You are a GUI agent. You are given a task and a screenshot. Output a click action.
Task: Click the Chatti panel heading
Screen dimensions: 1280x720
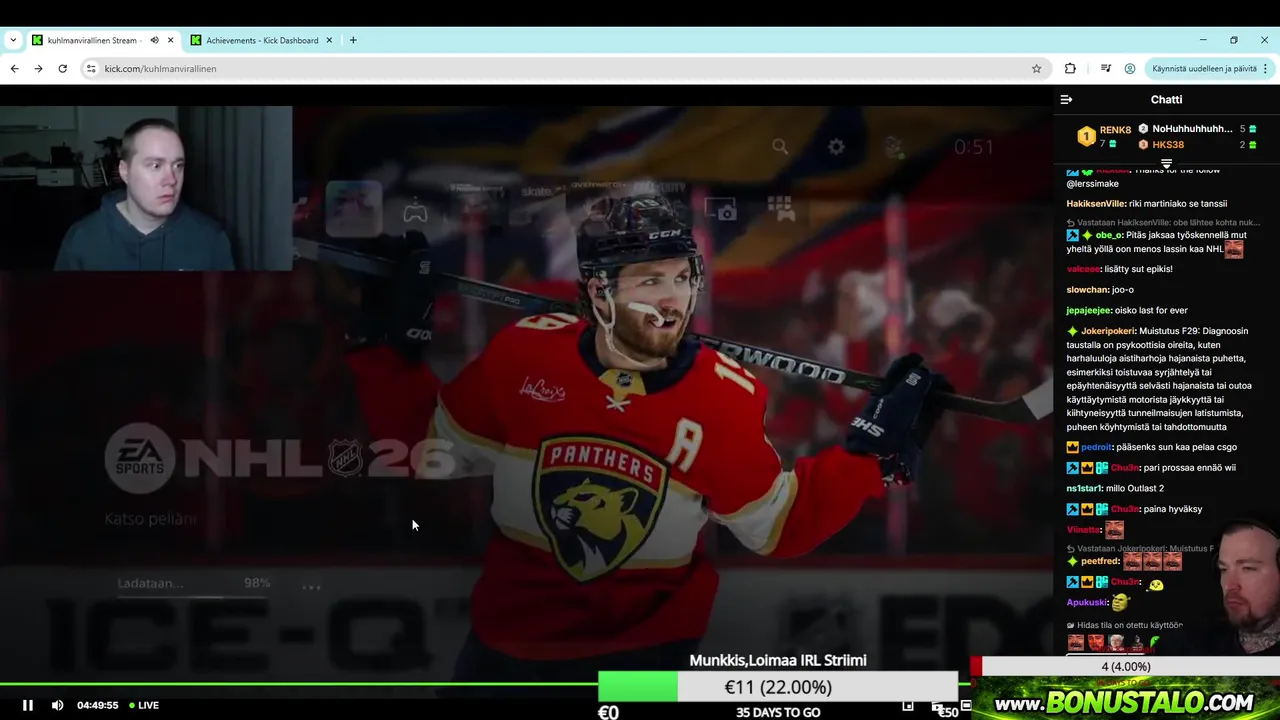(x=1166, y=99)
